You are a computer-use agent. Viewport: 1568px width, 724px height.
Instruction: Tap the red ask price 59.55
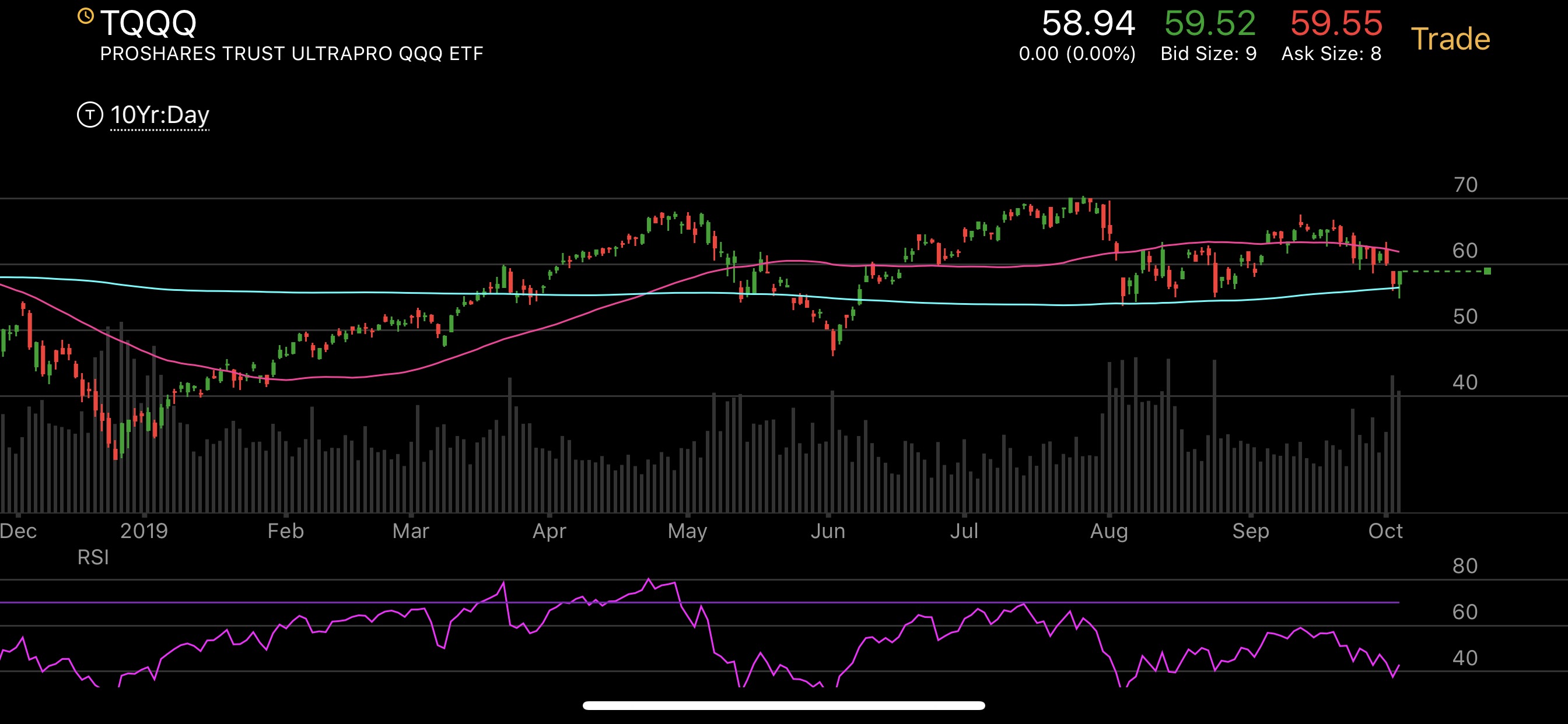point(1336,24)
